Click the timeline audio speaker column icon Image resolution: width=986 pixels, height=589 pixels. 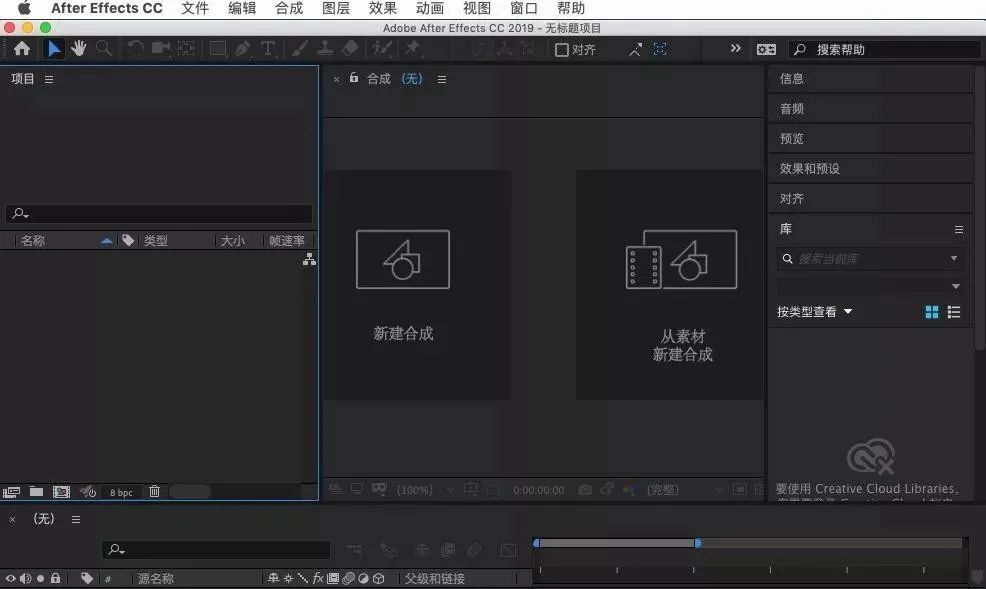[x=26, y=578]
